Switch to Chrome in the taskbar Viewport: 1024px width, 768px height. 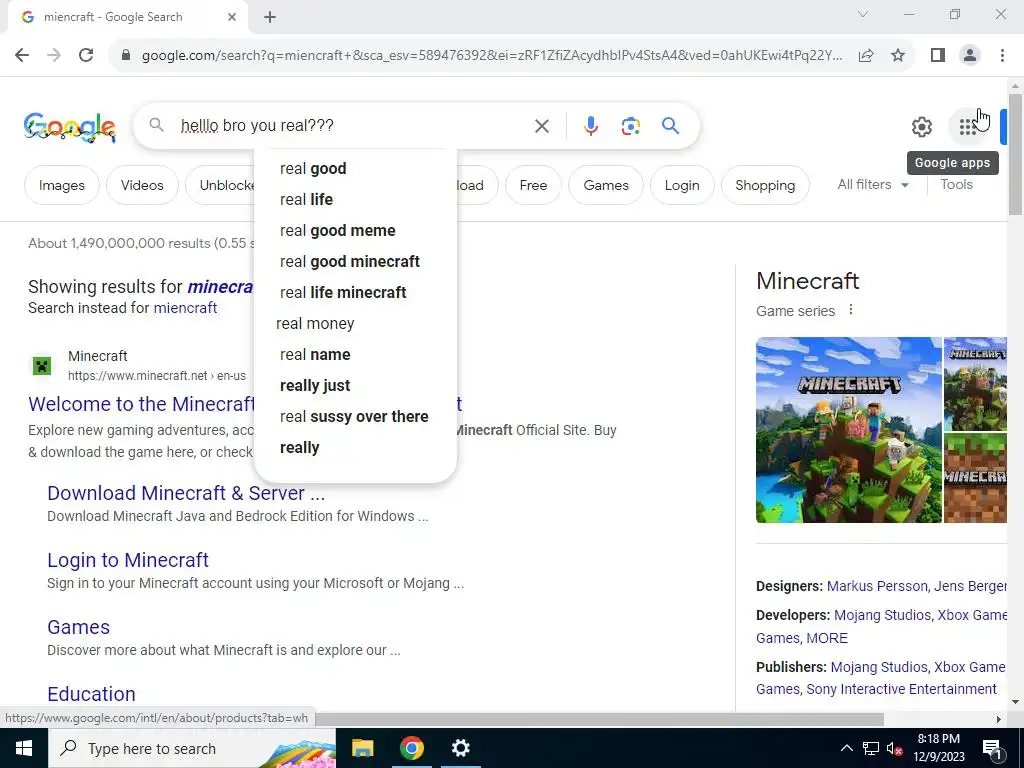[x=411, y=748]
